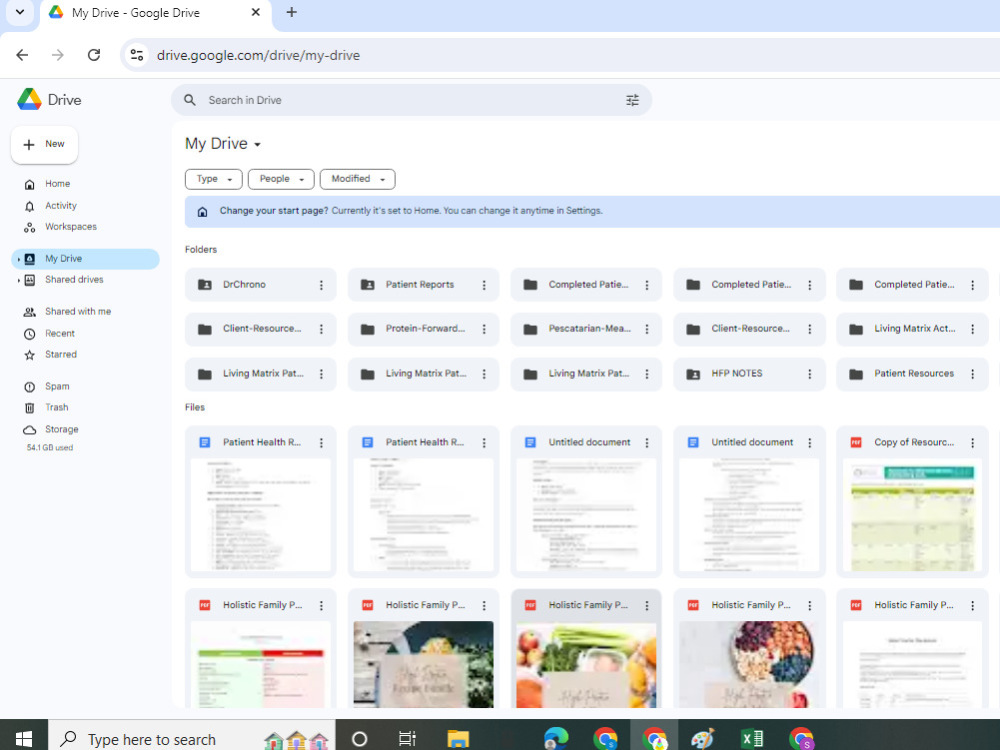Viewport: 1000px width, 750px height.
Task: Click the PDF icon of Copy of Resourc
Action: coord(856,442)
